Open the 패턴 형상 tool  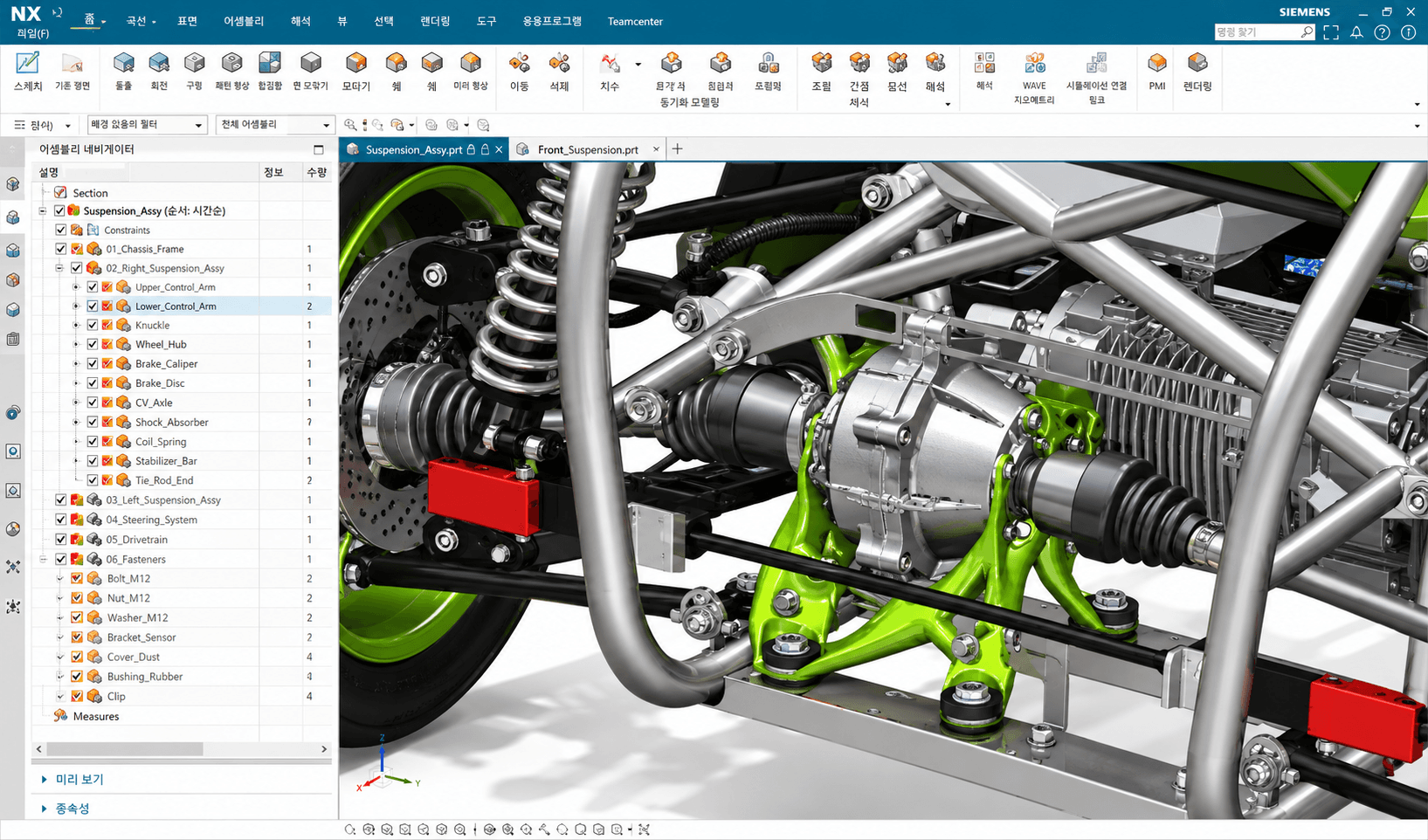pyautogui.click(x=232, y=71)
